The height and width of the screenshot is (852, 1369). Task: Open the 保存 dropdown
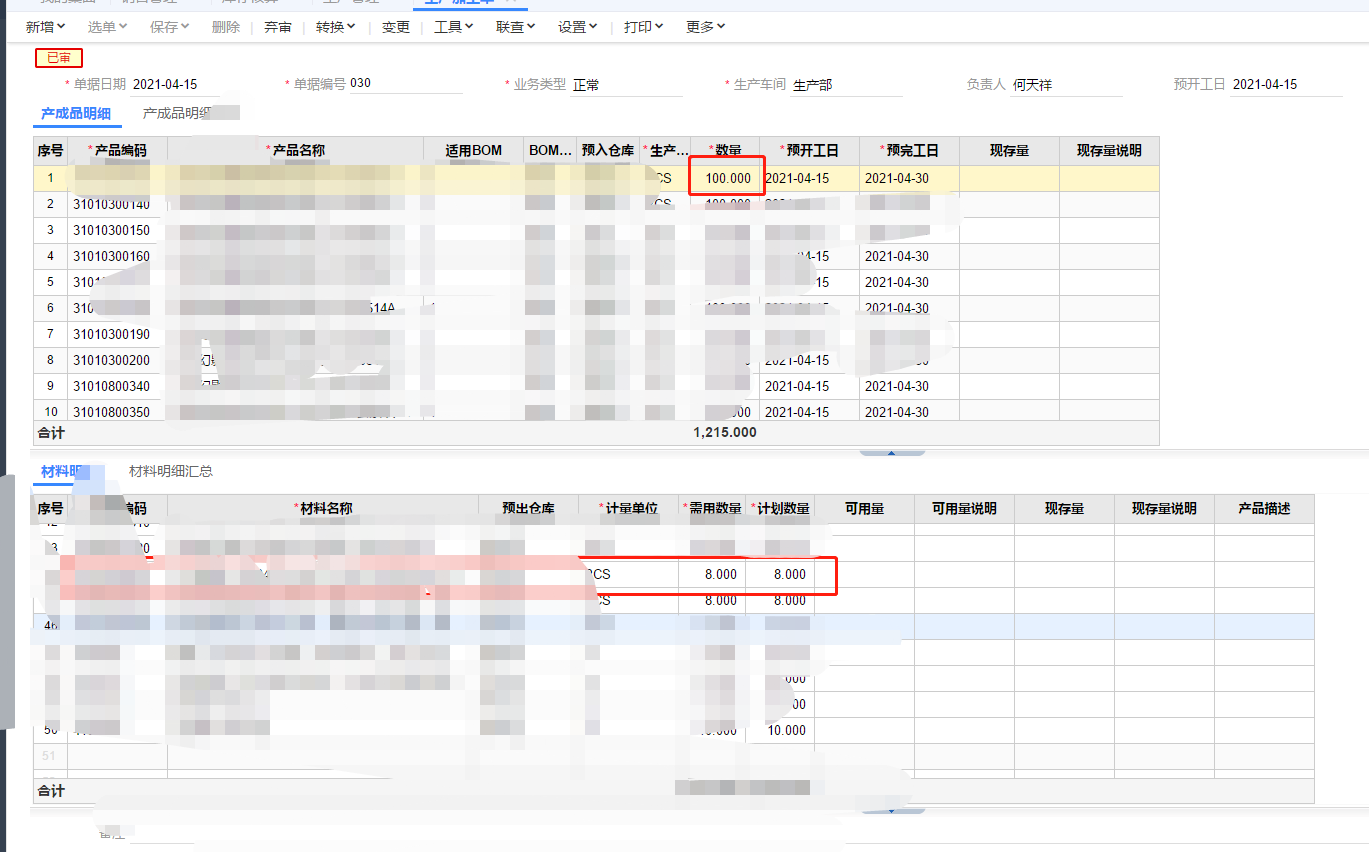pos(169,27)
